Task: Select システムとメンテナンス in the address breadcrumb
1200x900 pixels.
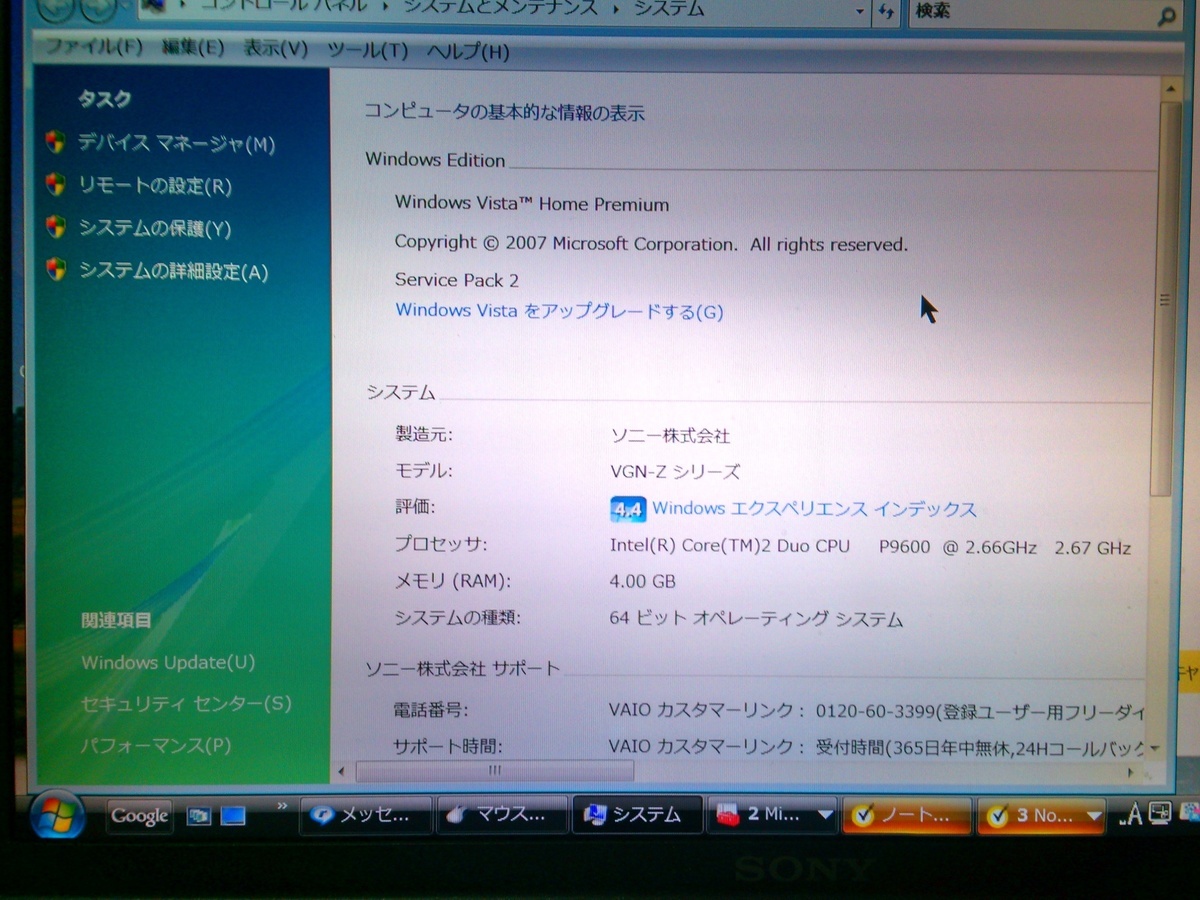Action: click(x=501, y=9)
